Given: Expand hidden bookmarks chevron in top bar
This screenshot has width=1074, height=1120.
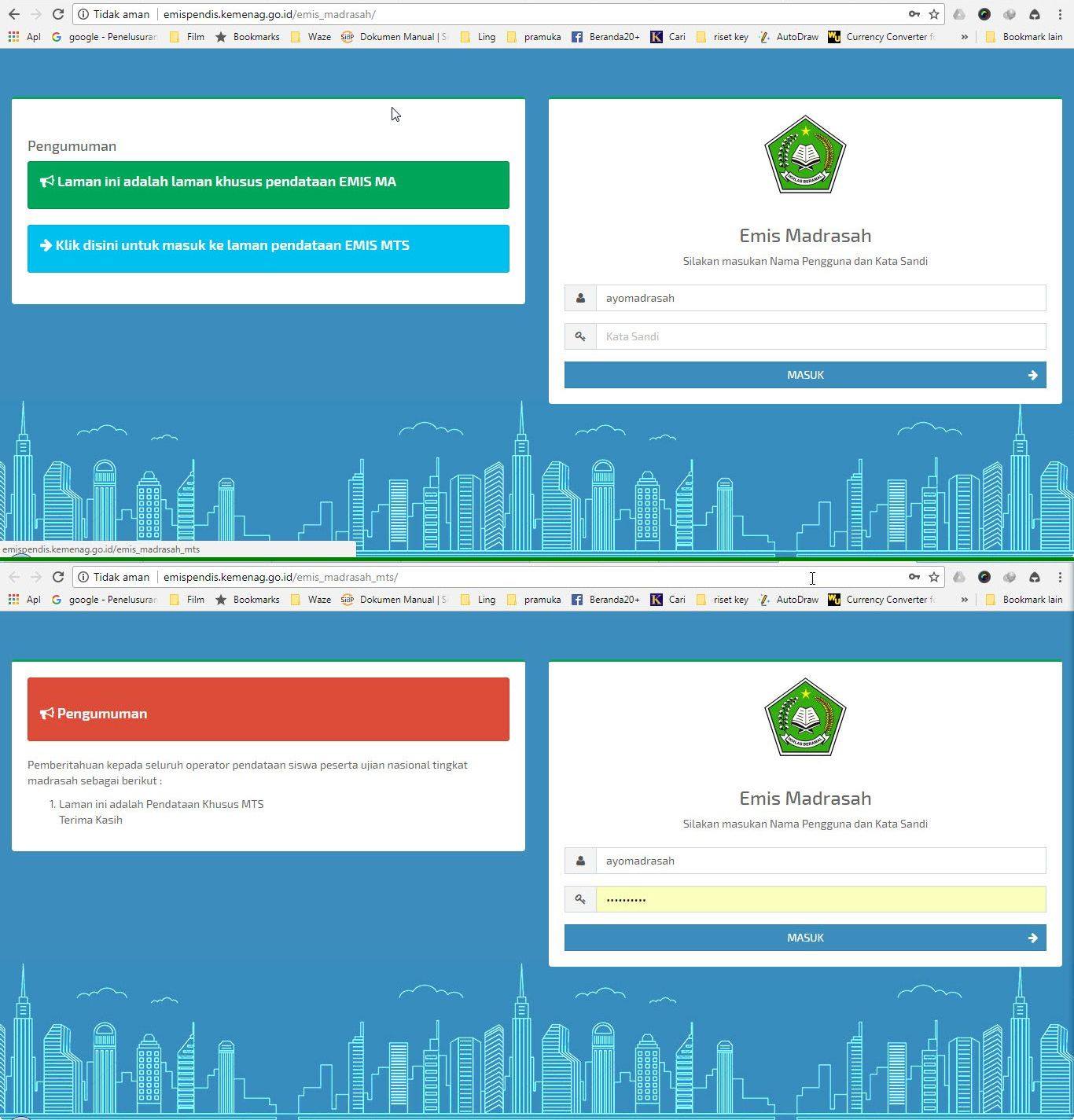Looking at the screenshot, I should [x=965, y=37].
